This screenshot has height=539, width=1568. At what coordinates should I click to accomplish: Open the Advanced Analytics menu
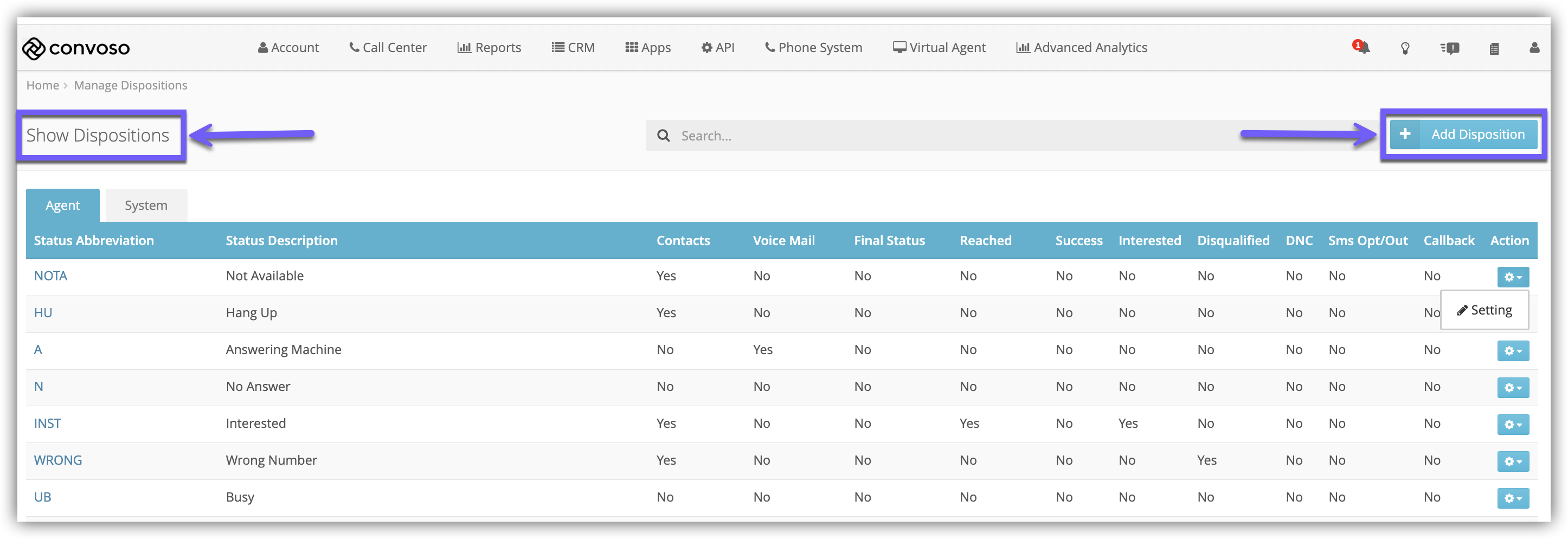(x=1082, y=48)
